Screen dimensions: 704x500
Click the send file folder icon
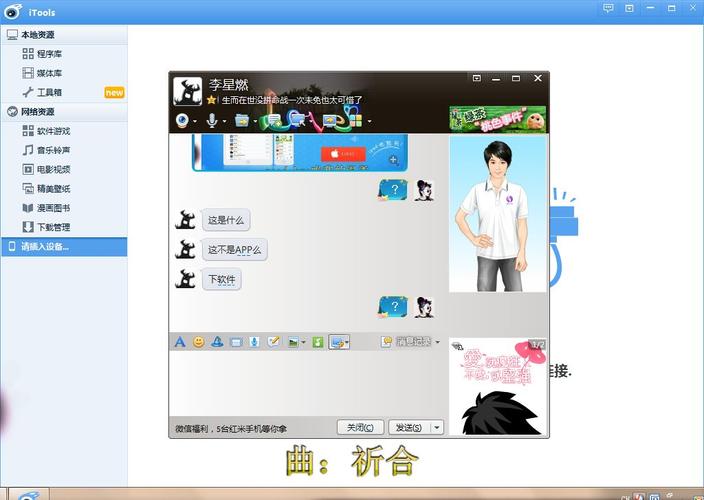[241, 120]
